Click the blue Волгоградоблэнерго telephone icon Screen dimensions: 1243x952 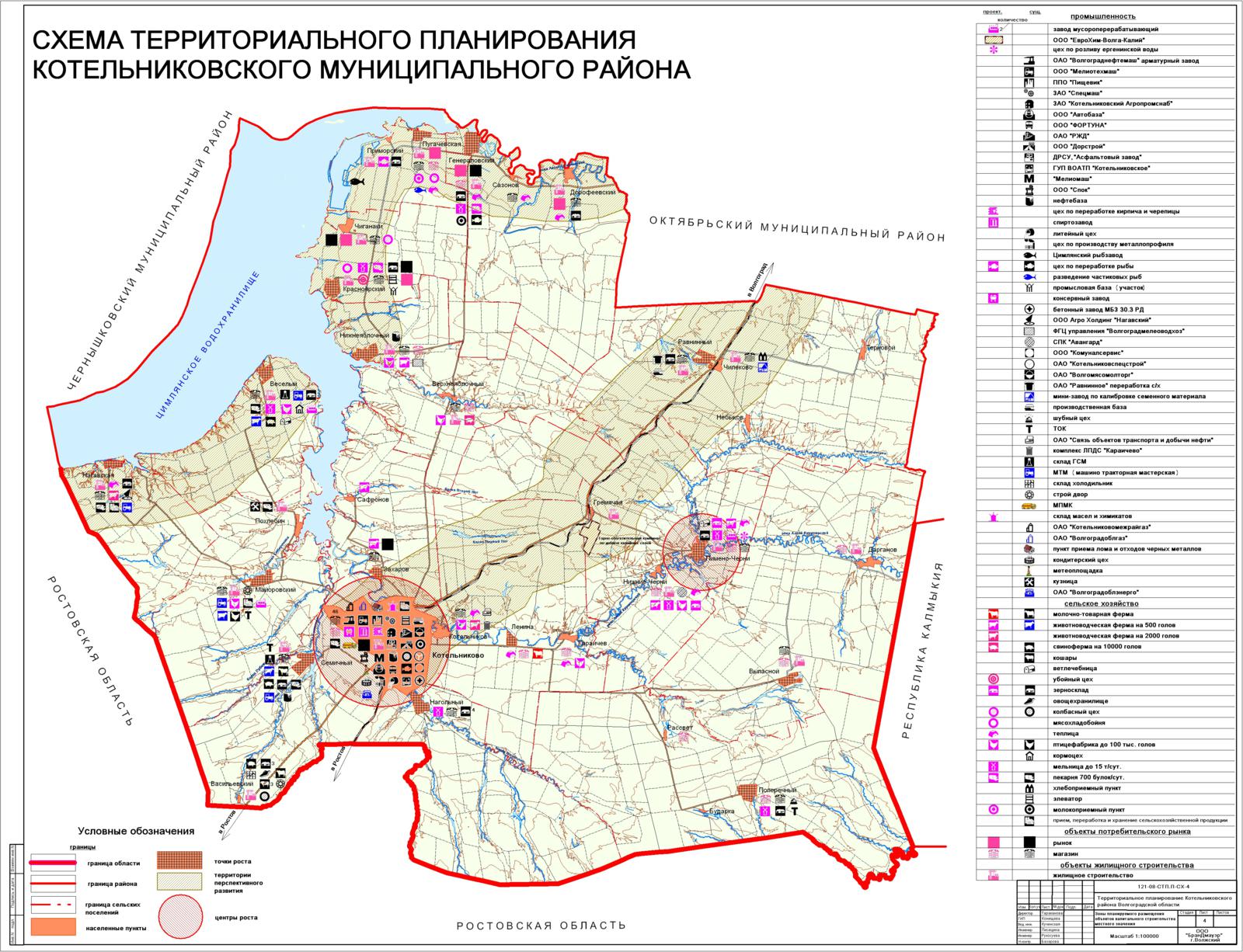point(1029,592)
